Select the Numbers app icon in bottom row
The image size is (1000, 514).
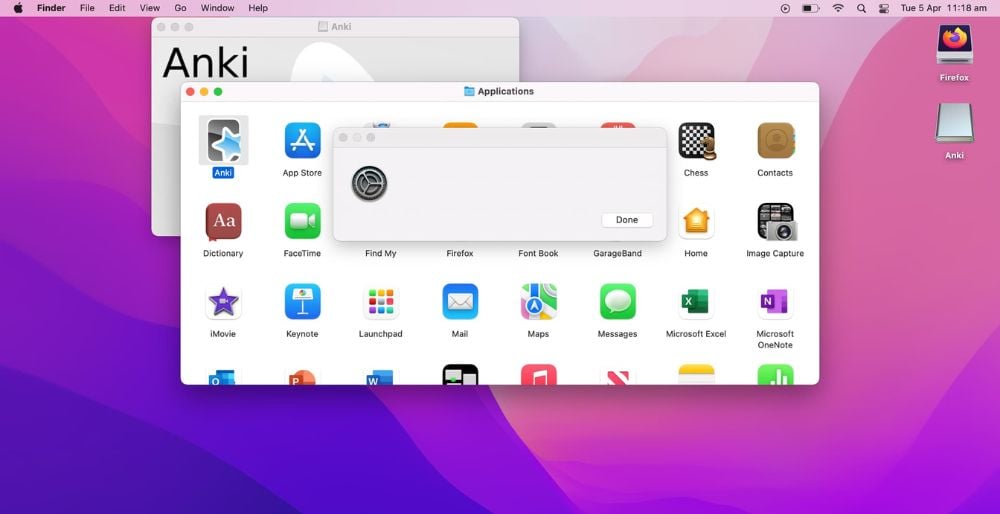pos(775,375)
